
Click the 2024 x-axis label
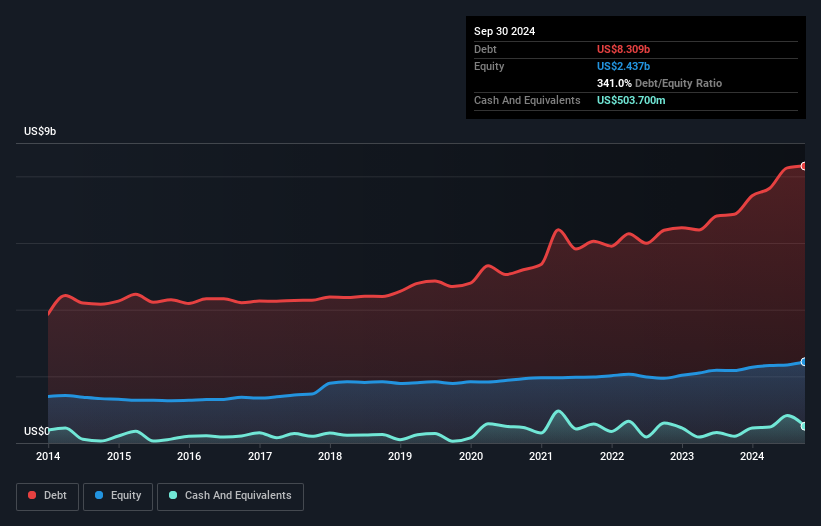(x=752, y=456)
